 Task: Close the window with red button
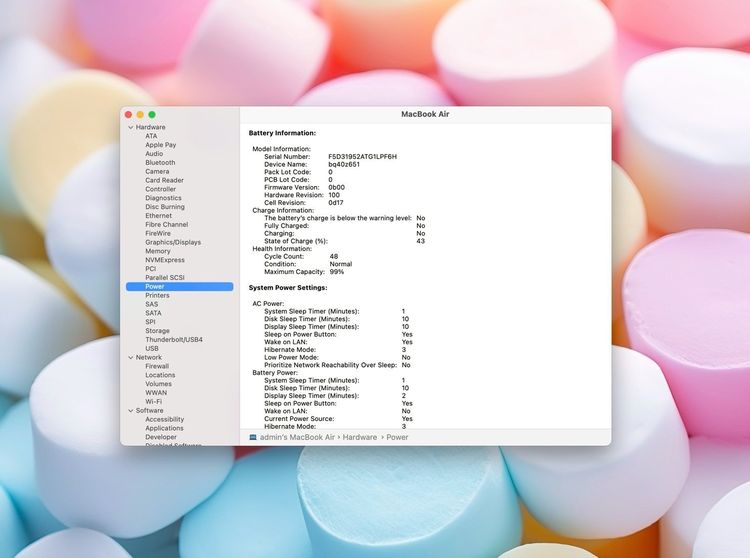[x=128, y=115]
